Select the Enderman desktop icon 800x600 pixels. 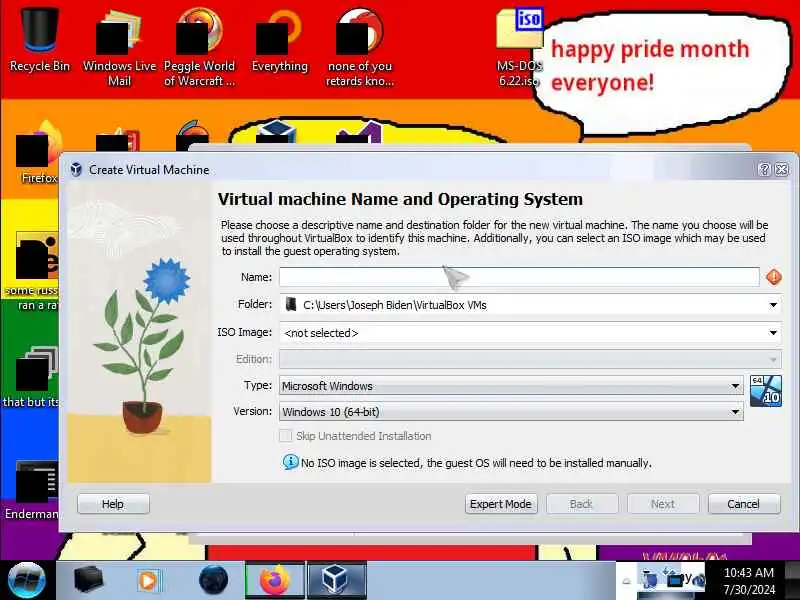[32, 491]
